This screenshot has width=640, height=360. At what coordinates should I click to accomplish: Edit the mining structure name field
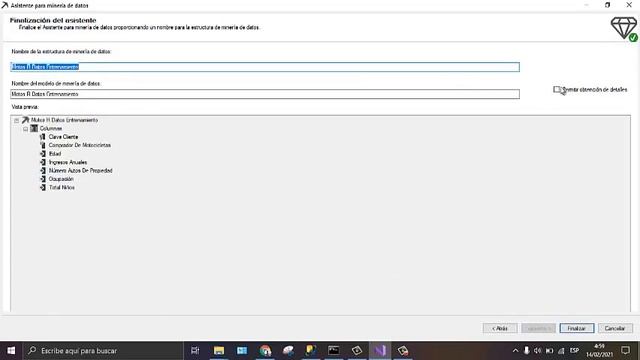265,67
